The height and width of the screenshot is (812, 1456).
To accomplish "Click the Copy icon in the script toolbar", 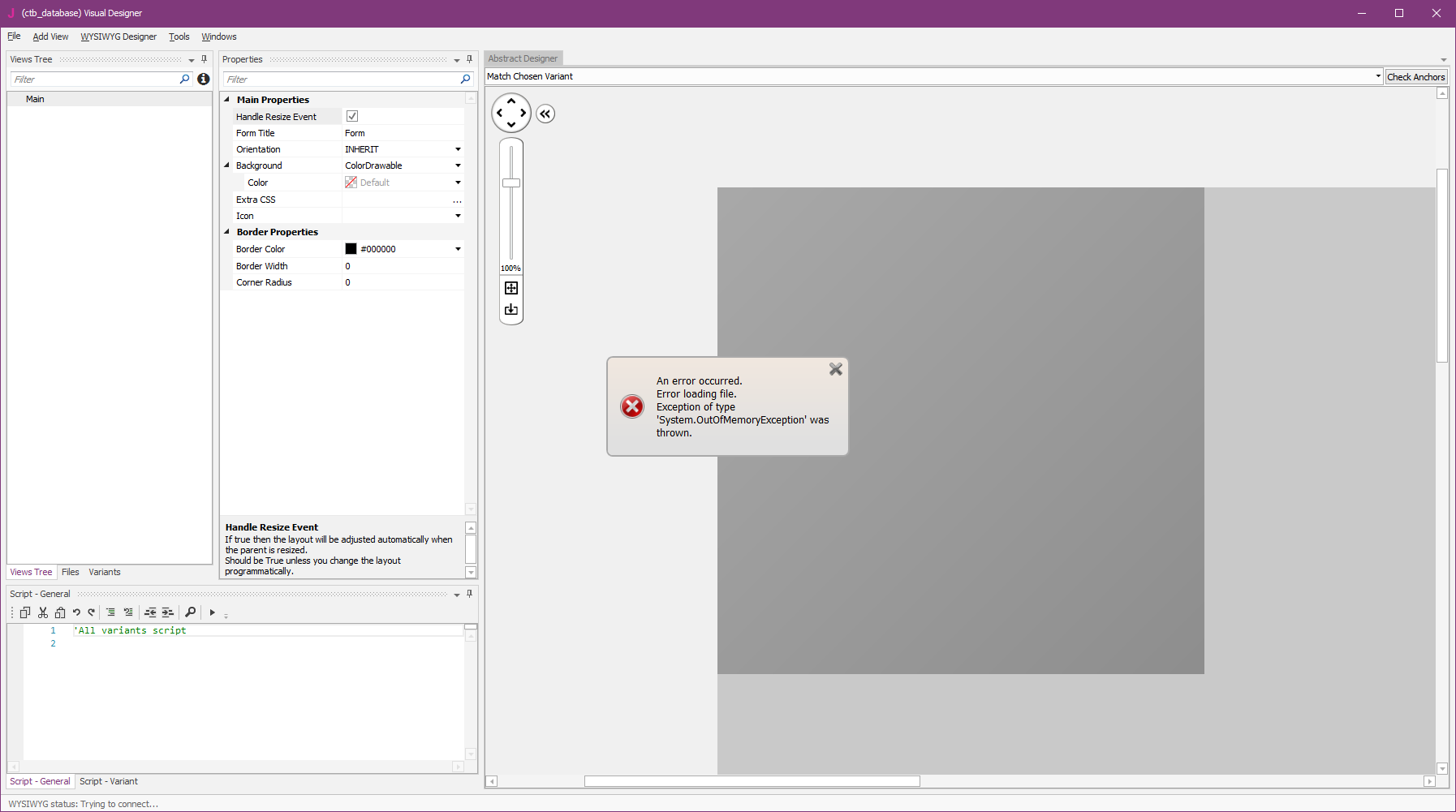I will (x=25, y=612).
